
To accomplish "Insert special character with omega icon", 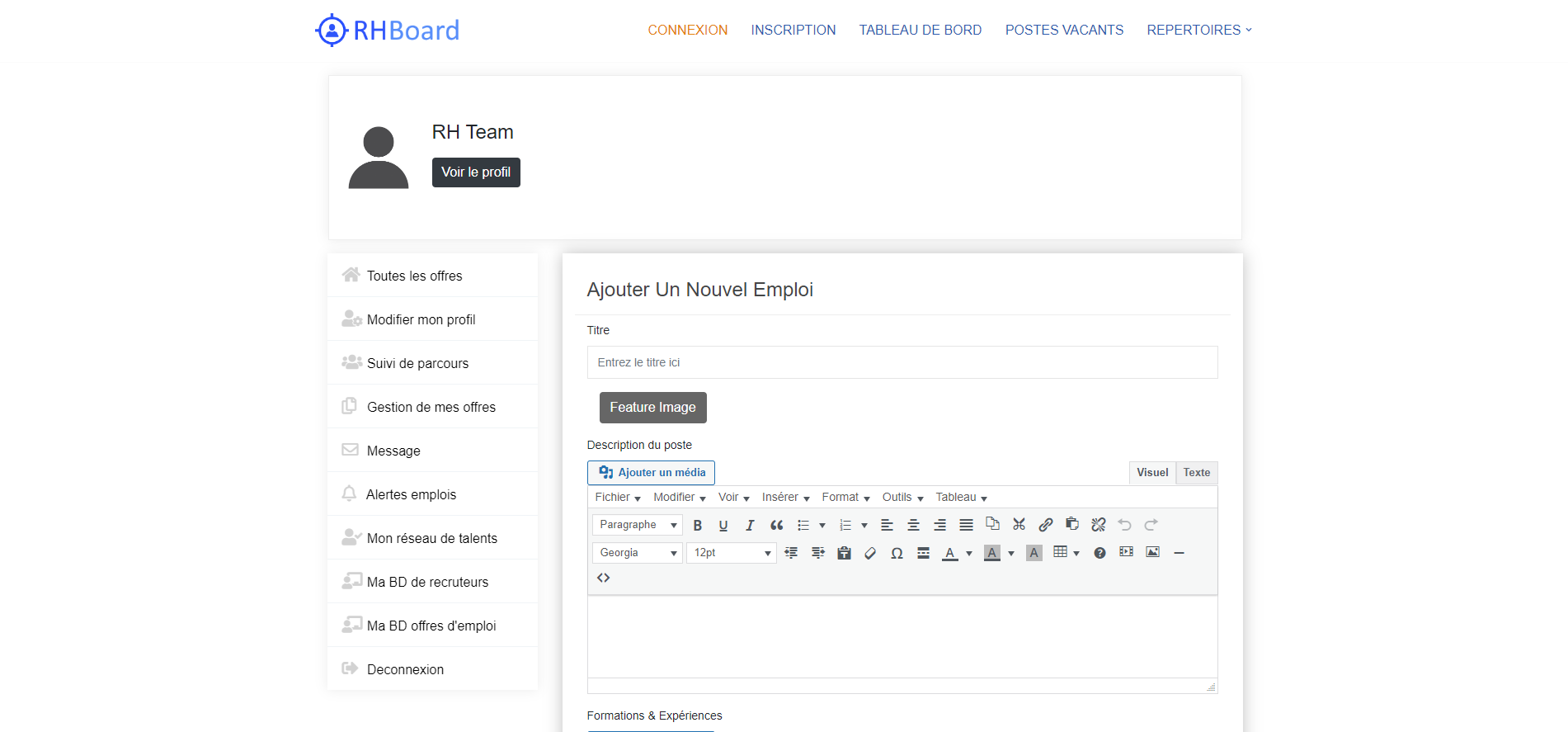I will tap(897, 553).
